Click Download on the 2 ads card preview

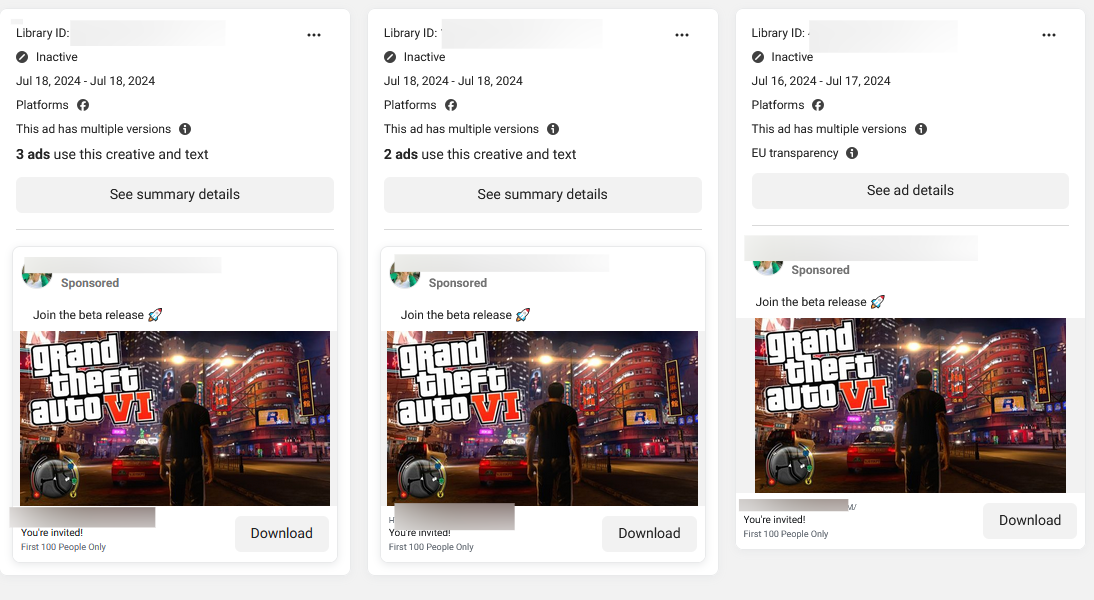pyautogui.click(x=649, y=533)
